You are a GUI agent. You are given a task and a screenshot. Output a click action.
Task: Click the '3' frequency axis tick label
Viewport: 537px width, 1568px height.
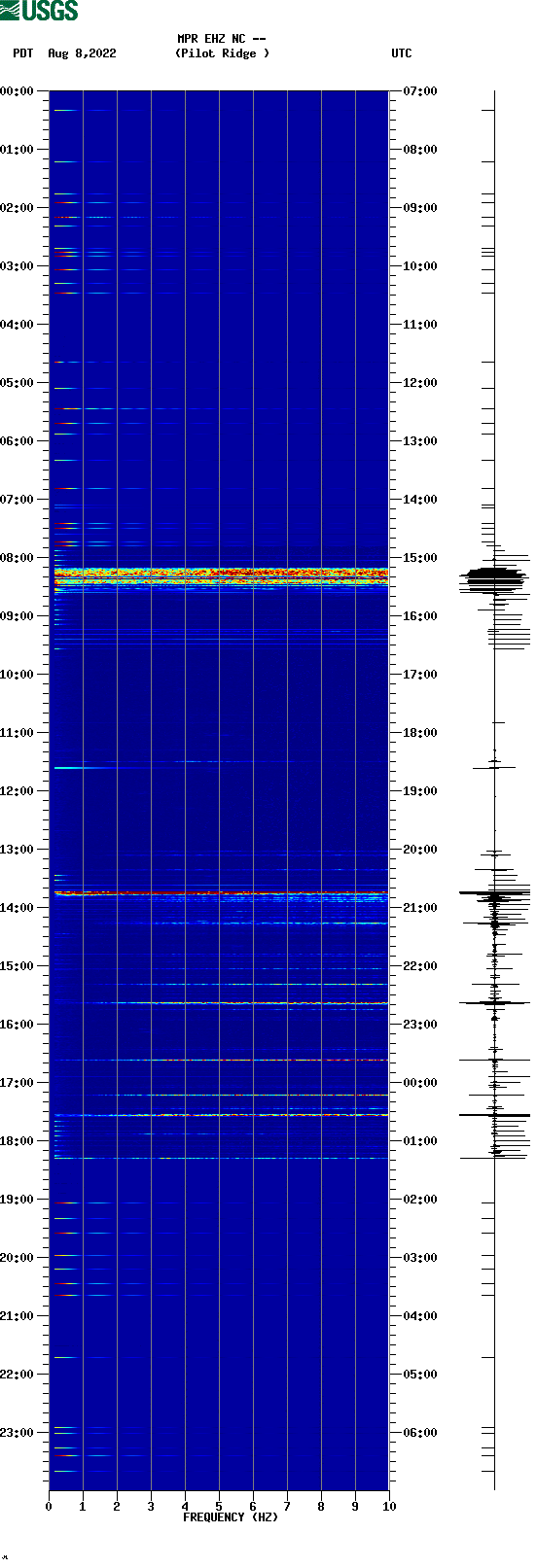click(x=151, y=1507)
